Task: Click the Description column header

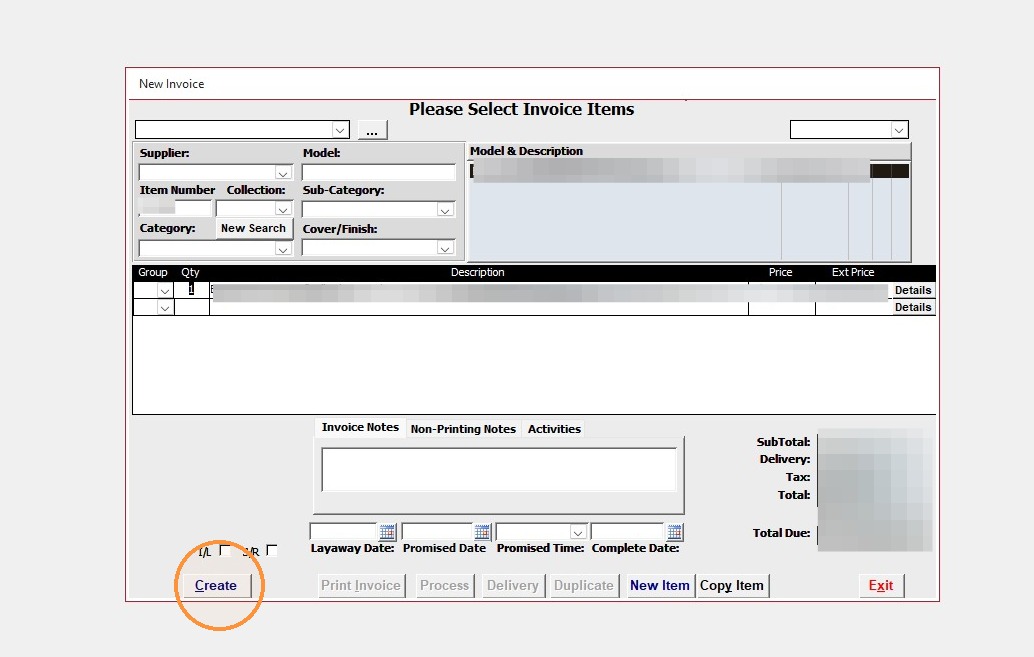Action: point(477,272)
